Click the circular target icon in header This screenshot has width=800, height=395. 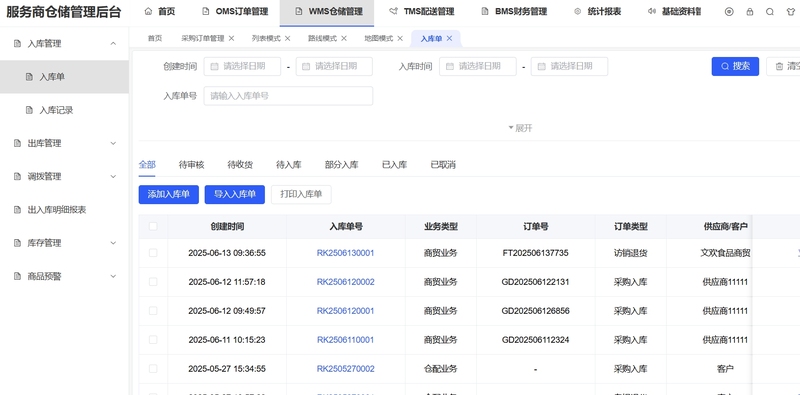pos(729,12)
